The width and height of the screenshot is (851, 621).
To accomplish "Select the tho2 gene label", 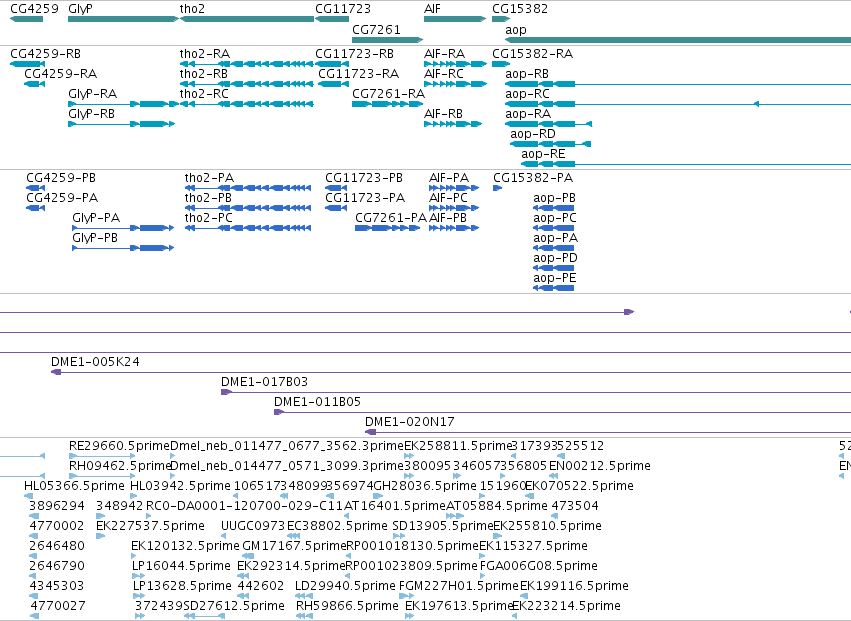I will 192,9.
